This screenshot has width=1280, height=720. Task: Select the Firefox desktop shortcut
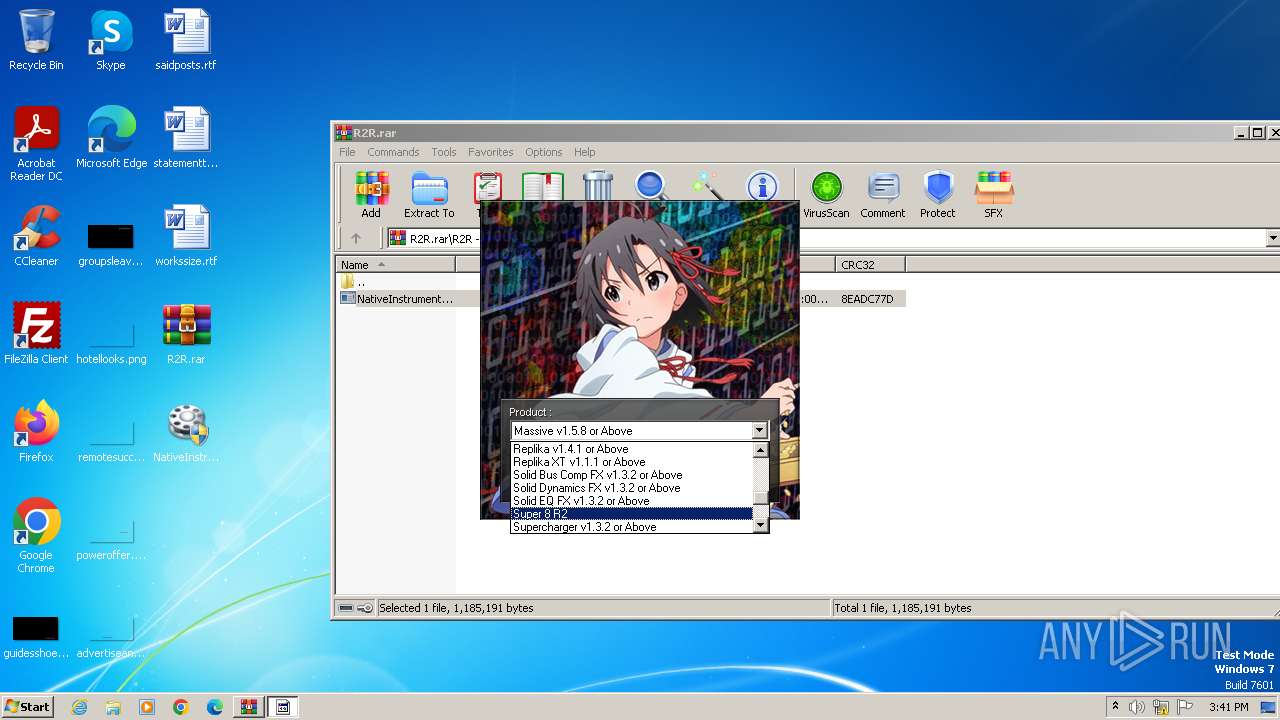click(x=36, y=432)
